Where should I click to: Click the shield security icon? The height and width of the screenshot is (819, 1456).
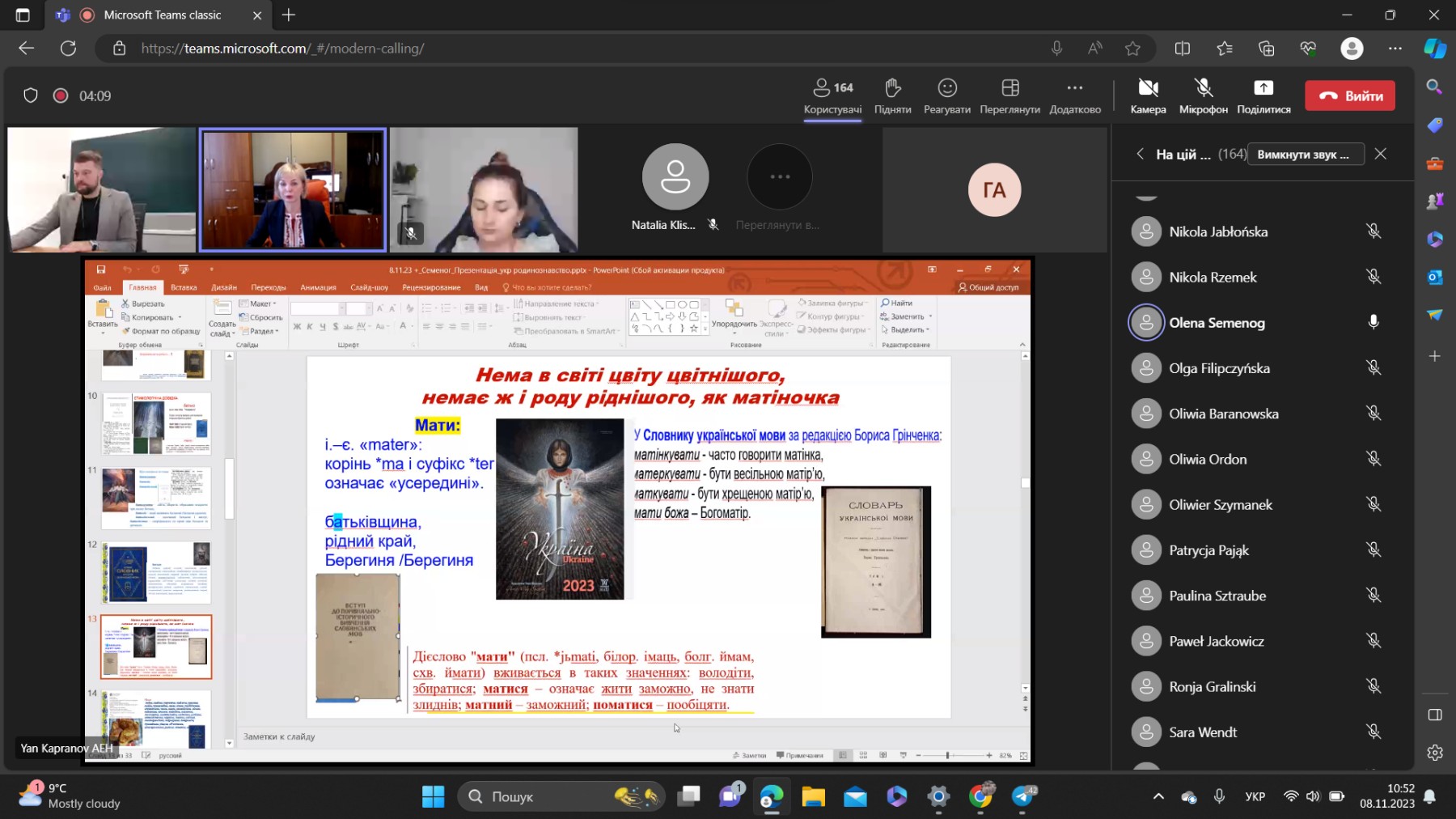point(31,95)
